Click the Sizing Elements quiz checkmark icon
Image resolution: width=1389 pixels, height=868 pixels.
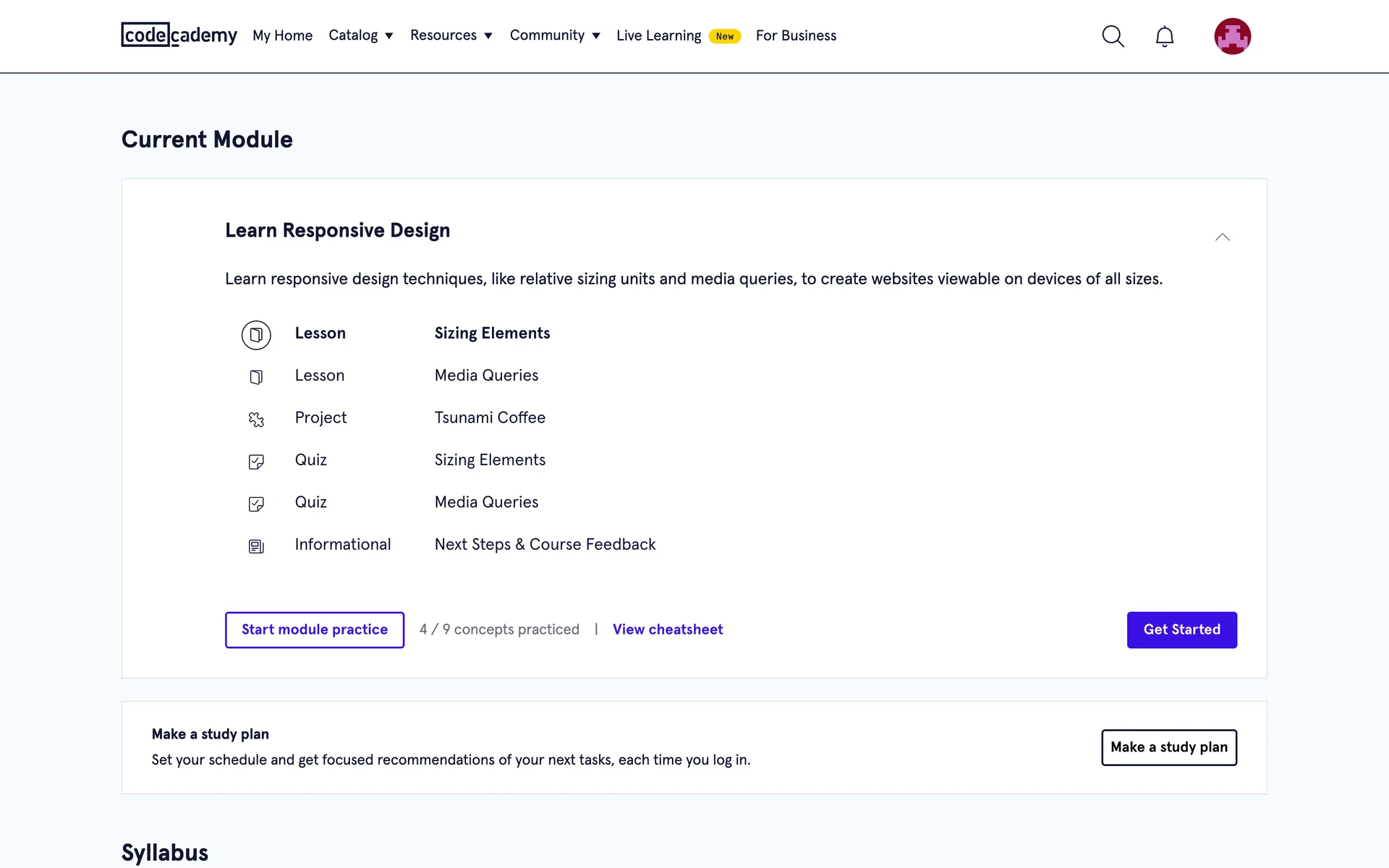click(256, 461)
